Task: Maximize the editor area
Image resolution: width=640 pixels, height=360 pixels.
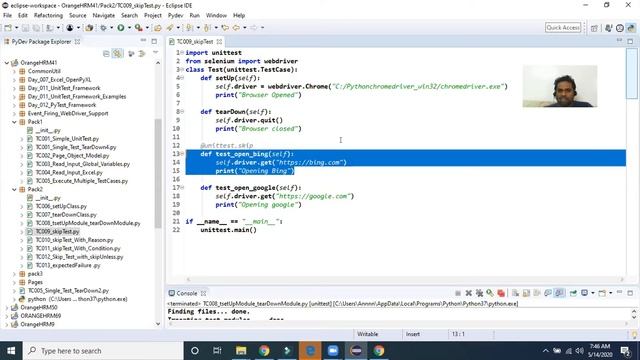Action: 631,41
